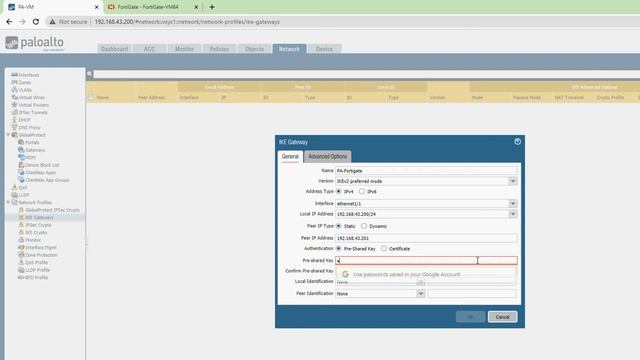Go back in the browser
The height and width of the screenshot is (360, 640).
pos(9,22)
